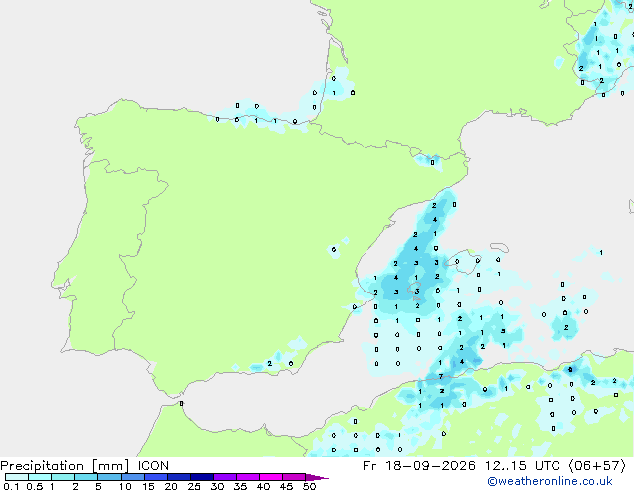Click the Menorca island outline
634x490 pixels.
point(500,247)
